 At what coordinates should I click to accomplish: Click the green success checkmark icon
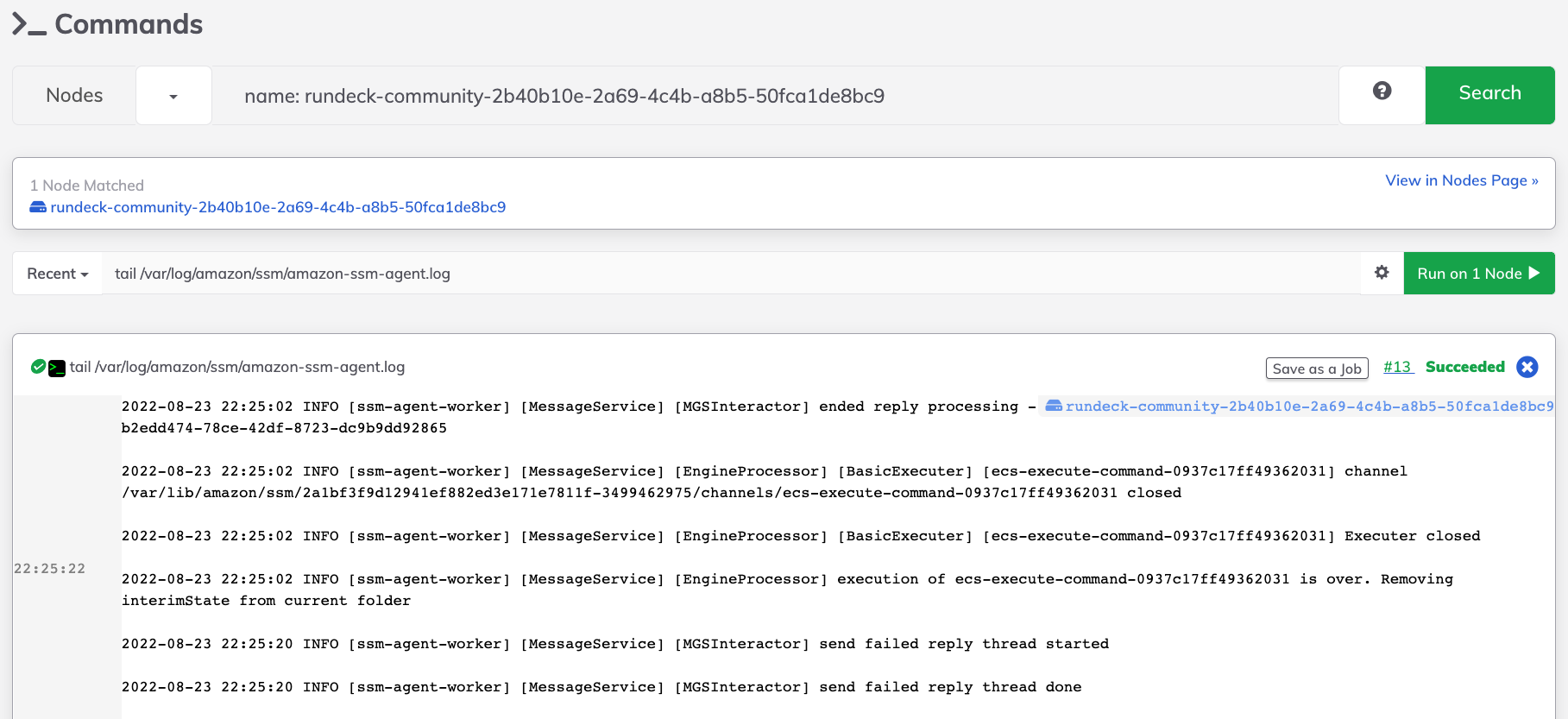coord(38,367)
